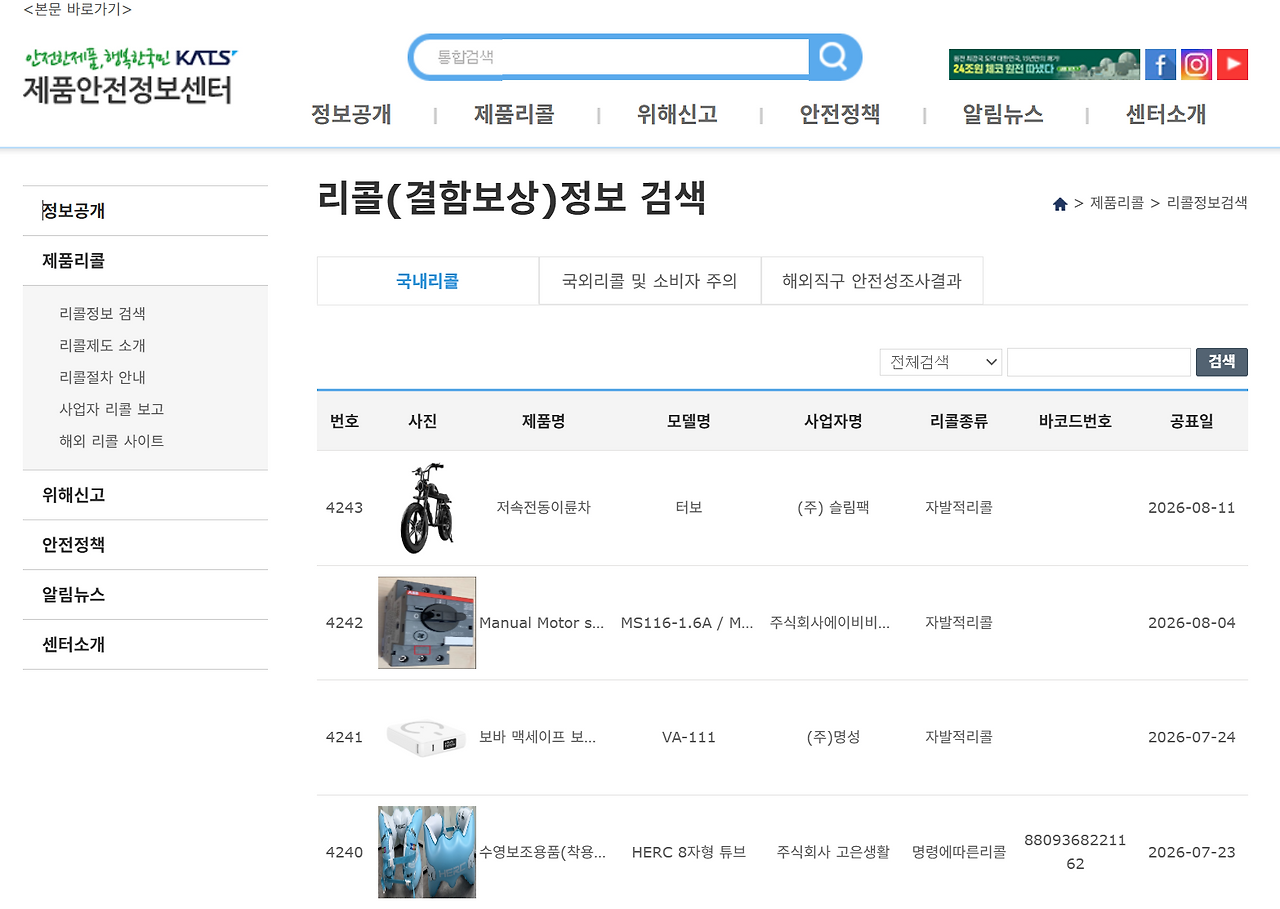The height and width of the screenshot is (909, 1280).
Task: Open the green promotional banner
Action: coord(1044,64)
